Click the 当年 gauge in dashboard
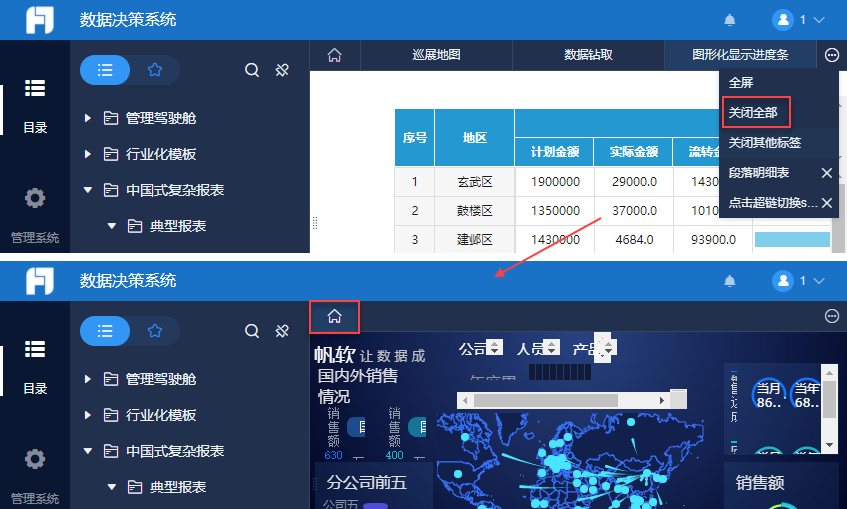Screen dimensions: 847x509 coord(806,394)
